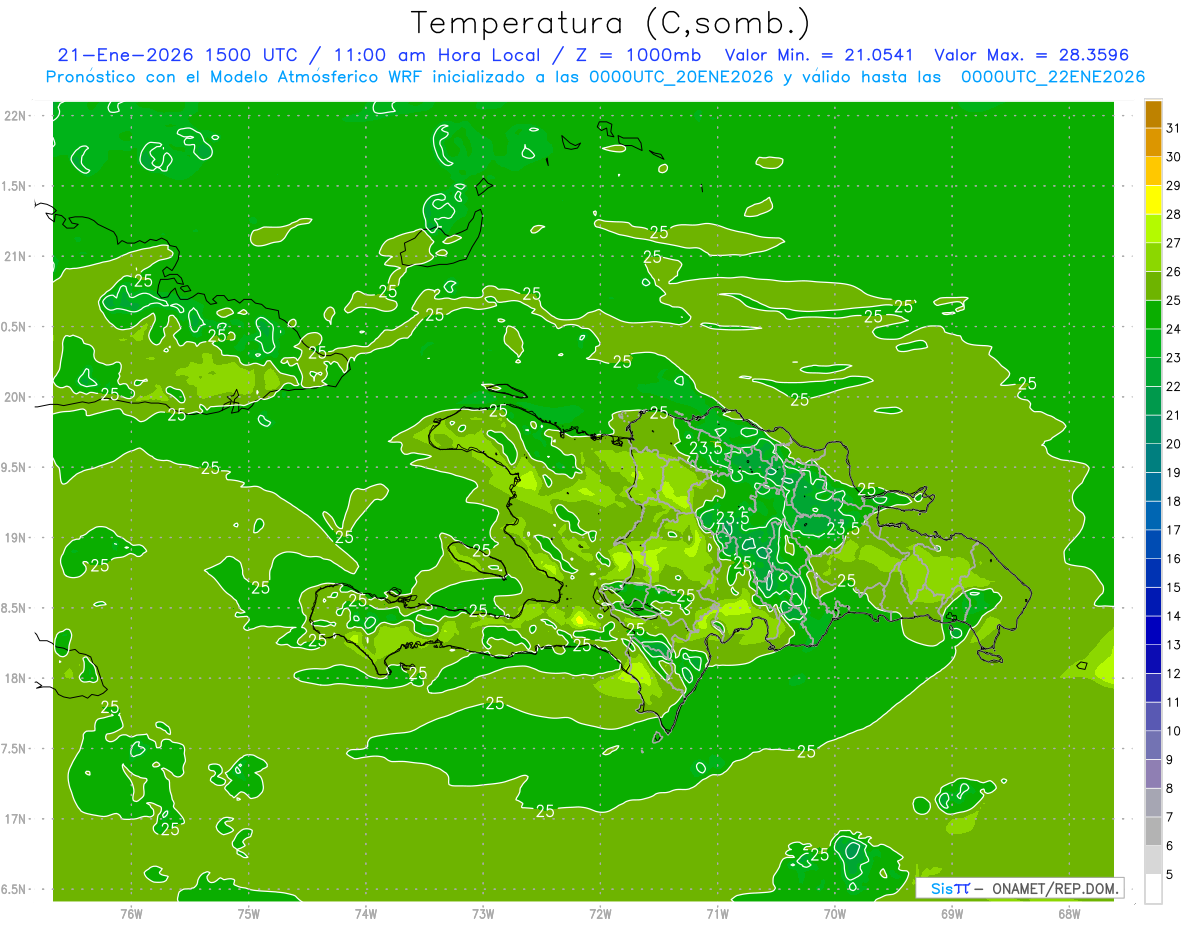Click the legend label "5"
This screenshot has height=927, width=1200.
point(1170,874)
